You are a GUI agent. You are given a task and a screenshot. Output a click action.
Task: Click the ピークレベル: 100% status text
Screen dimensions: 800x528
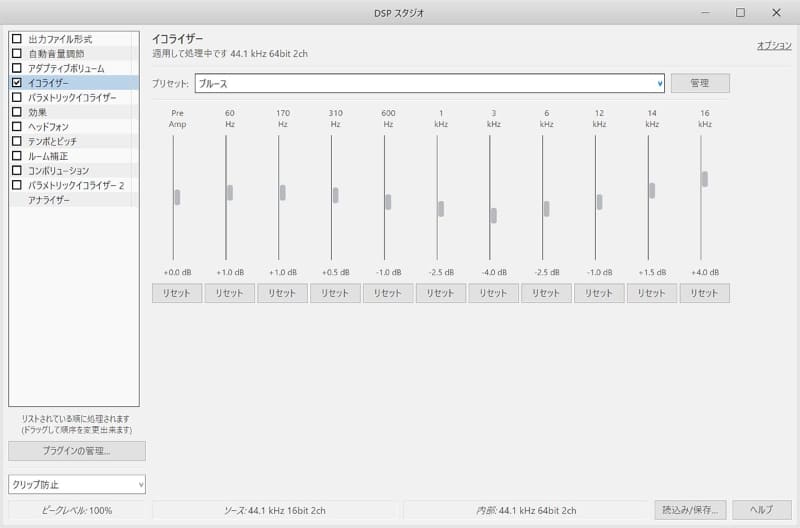(77, 510)
